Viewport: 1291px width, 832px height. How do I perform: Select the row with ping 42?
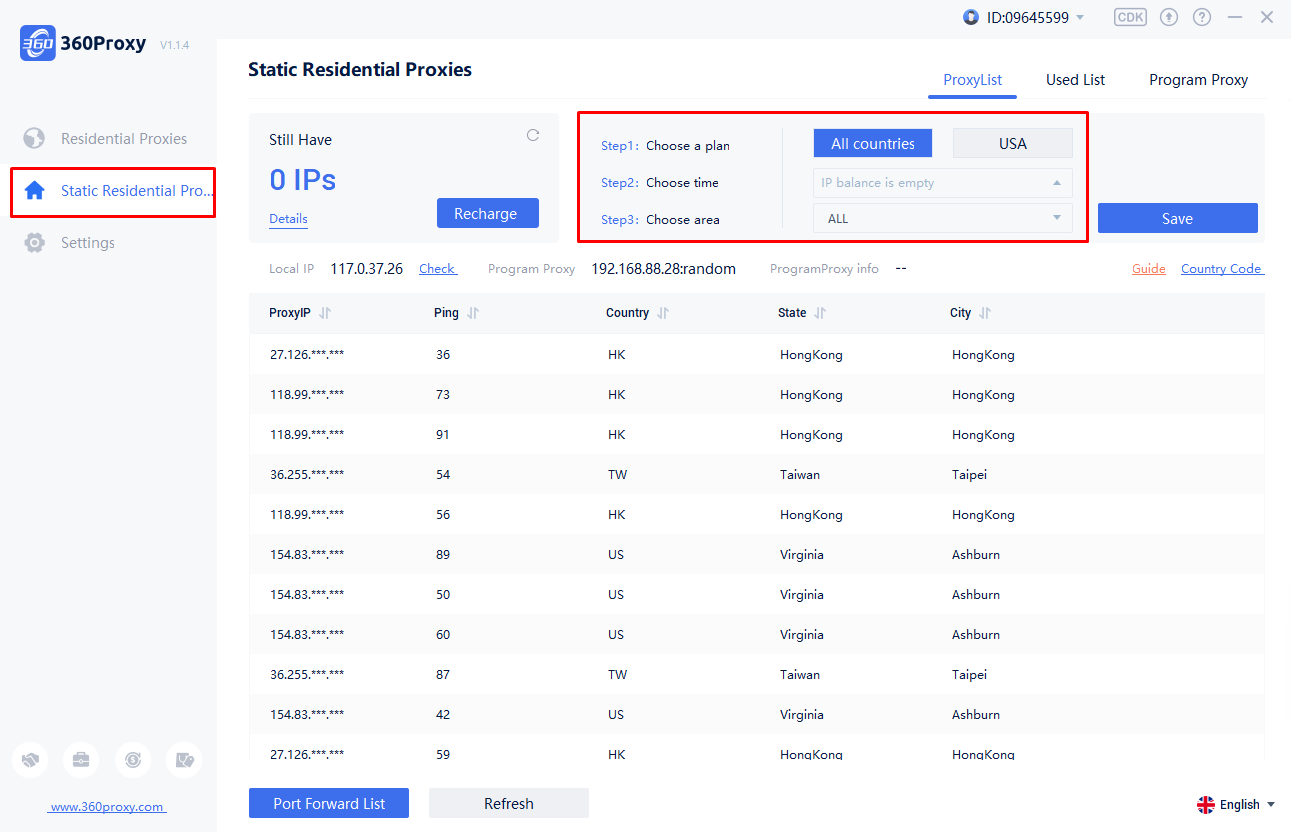pyautogui.click(x=756, y=715)
